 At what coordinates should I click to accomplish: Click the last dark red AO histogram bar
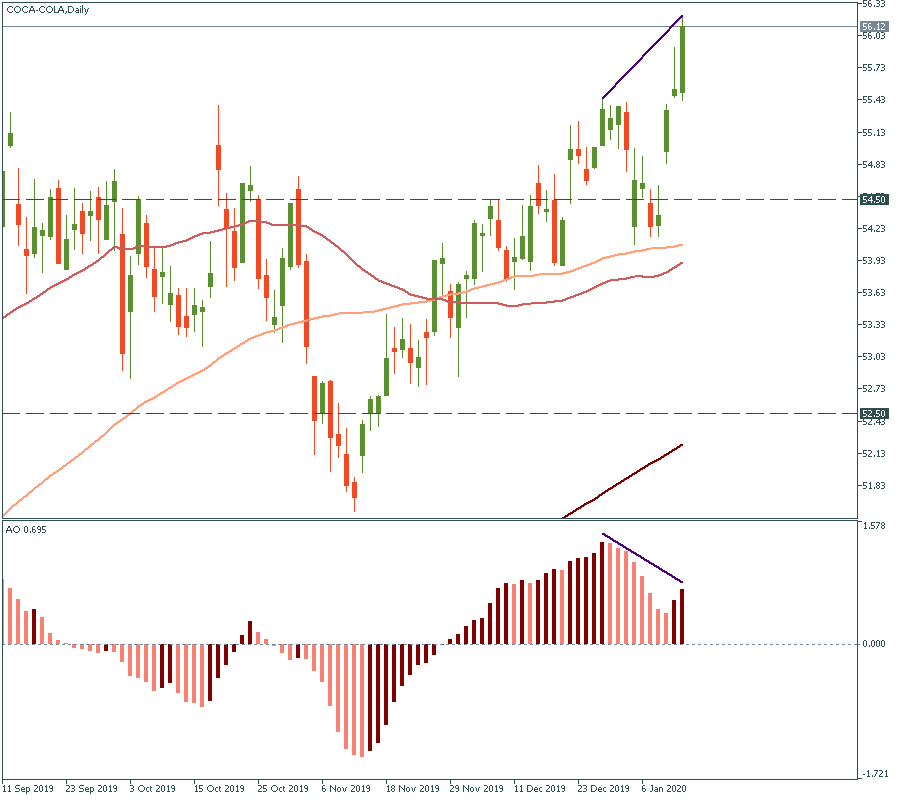(x=682, y=616)
